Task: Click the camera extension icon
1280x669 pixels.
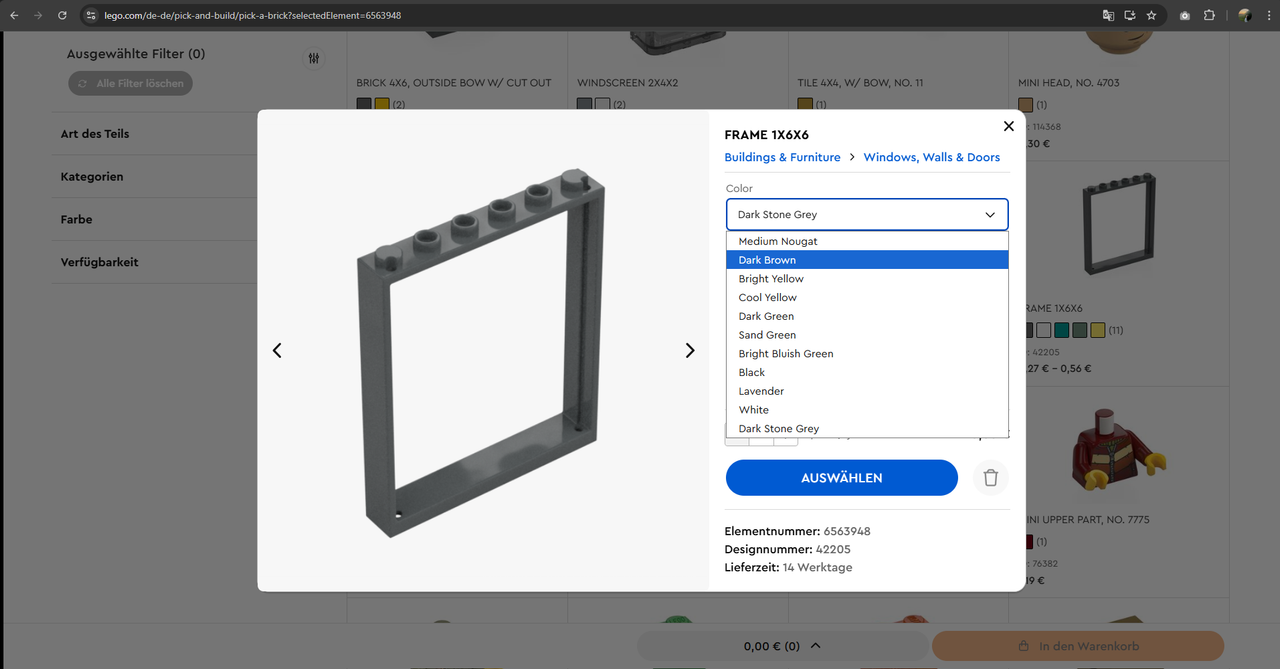Action: (1185, 15)
